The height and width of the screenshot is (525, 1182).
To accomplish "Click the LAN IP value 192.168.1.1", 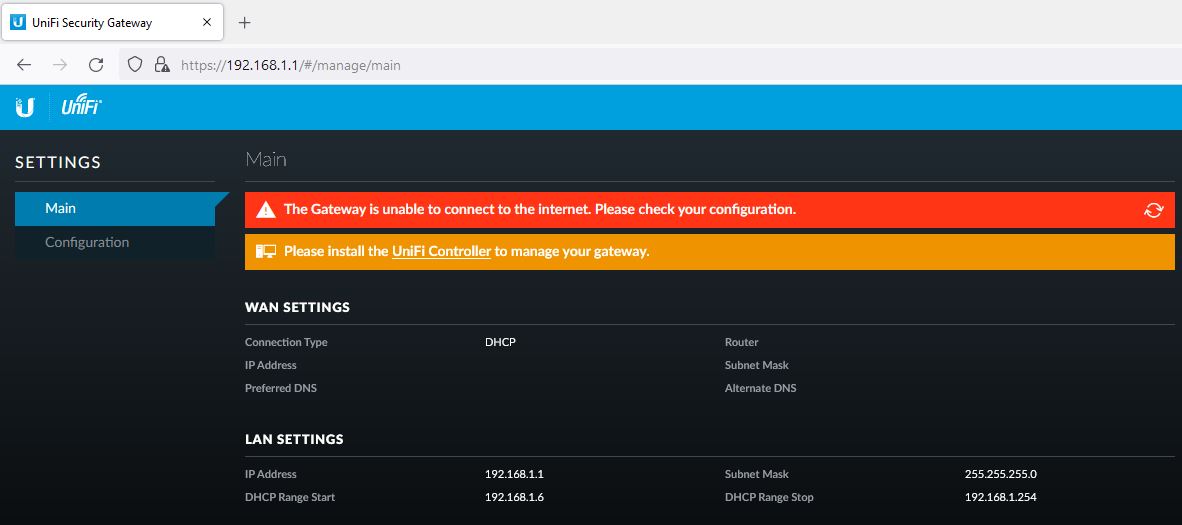I will coord(514,474).
